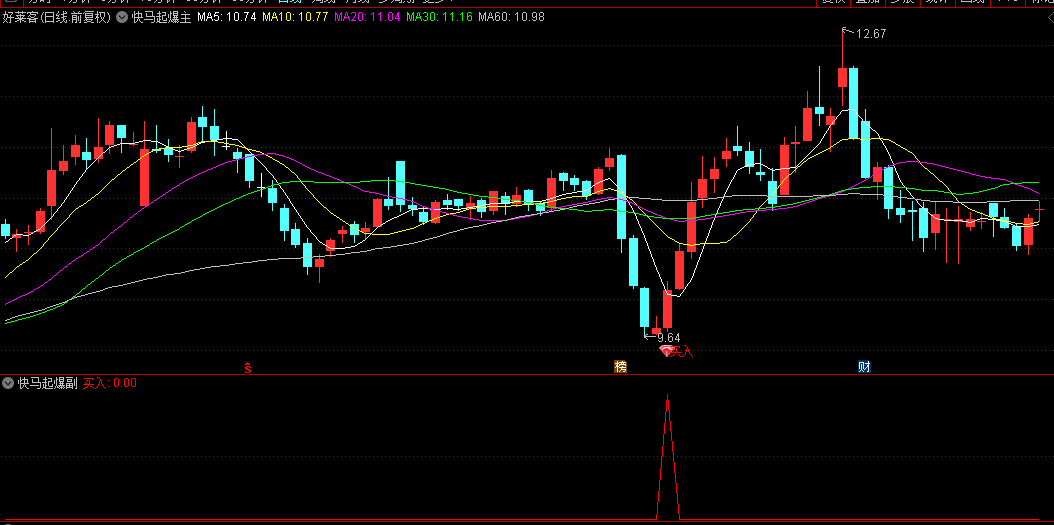Open the 叠加 overlay button

867,2
